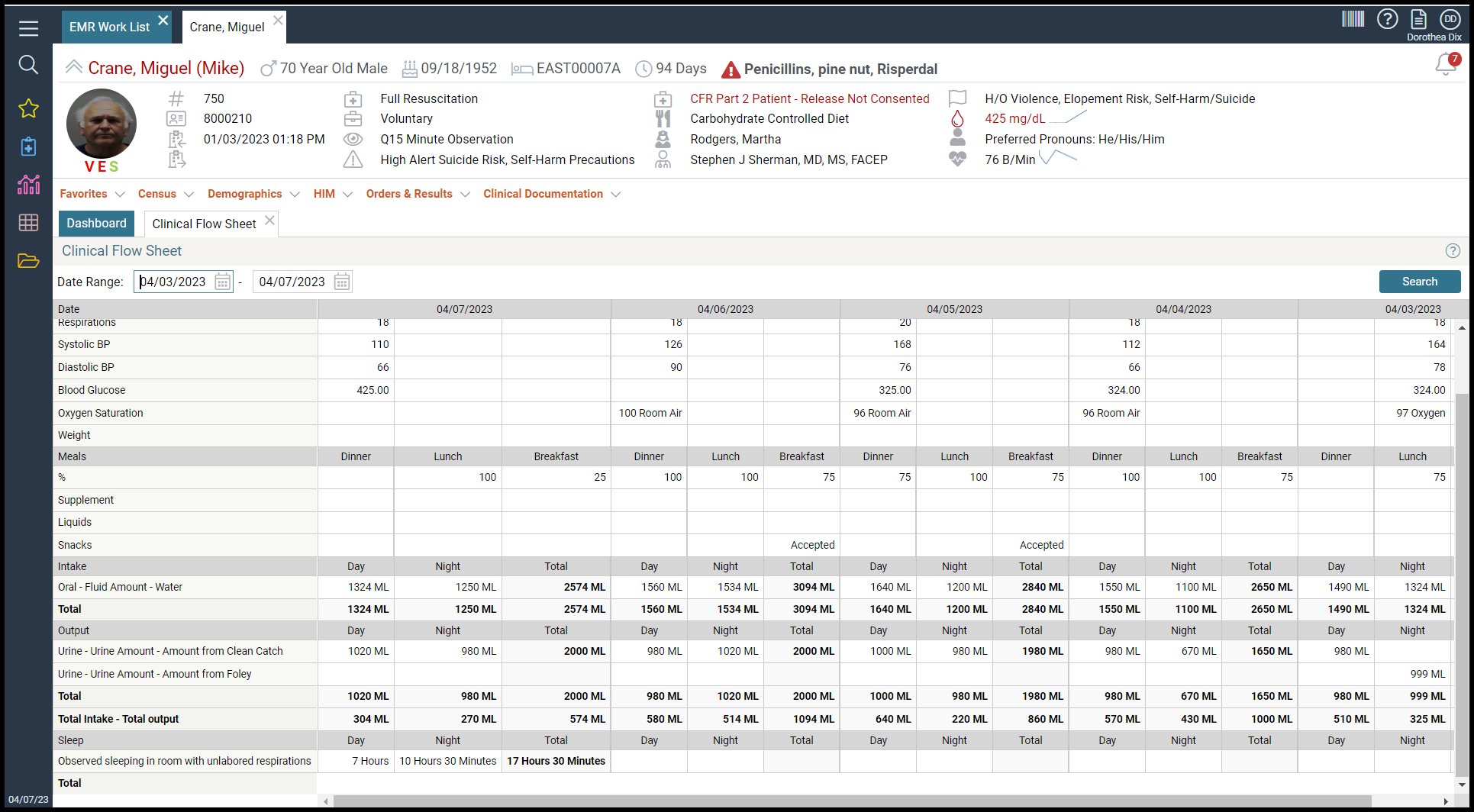Open the analytics chart icon in the sidebar

click(x=27, y=185)
